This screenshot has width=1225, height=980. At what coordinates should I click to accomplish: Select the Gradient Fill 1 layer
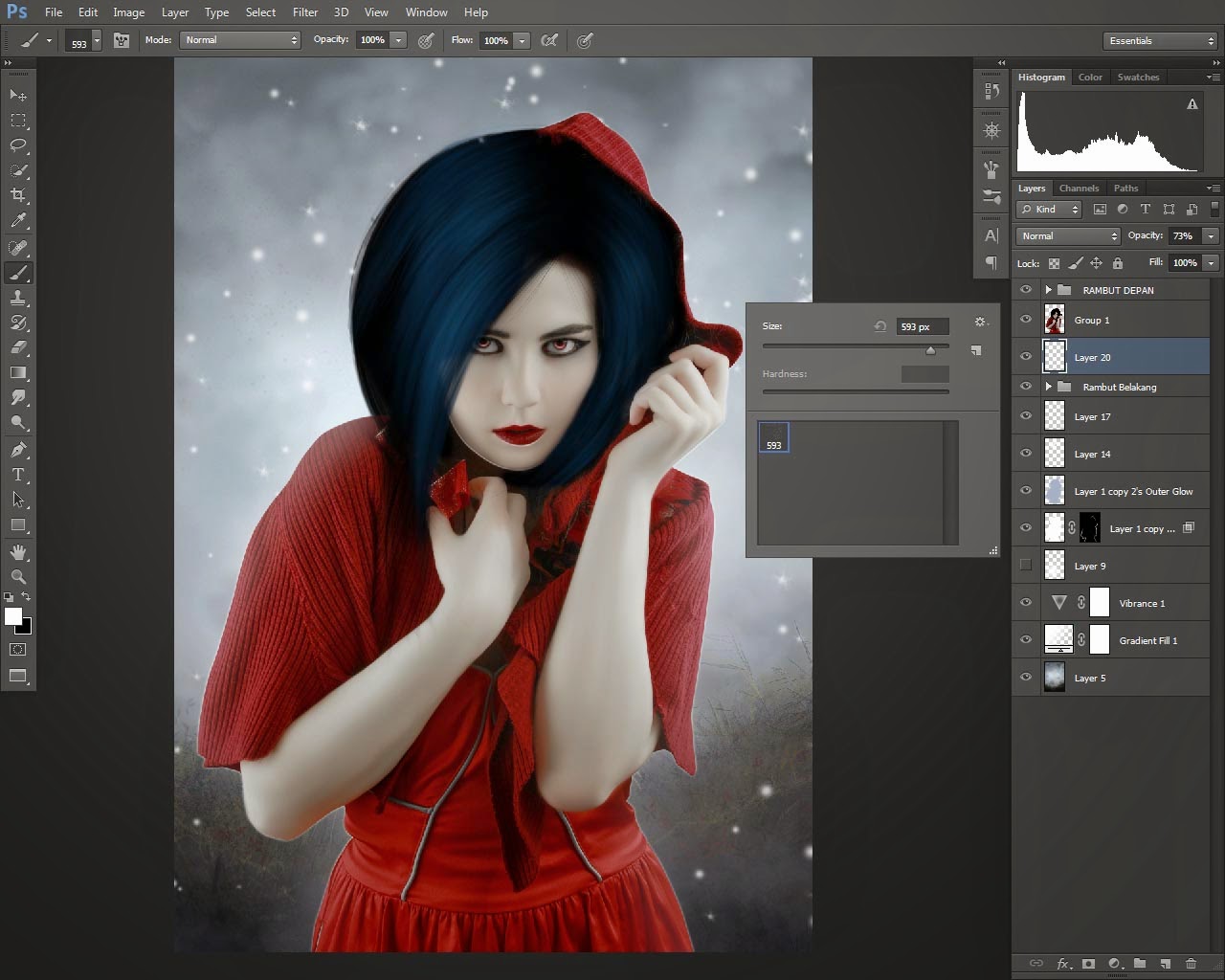tap(1147, 640)
